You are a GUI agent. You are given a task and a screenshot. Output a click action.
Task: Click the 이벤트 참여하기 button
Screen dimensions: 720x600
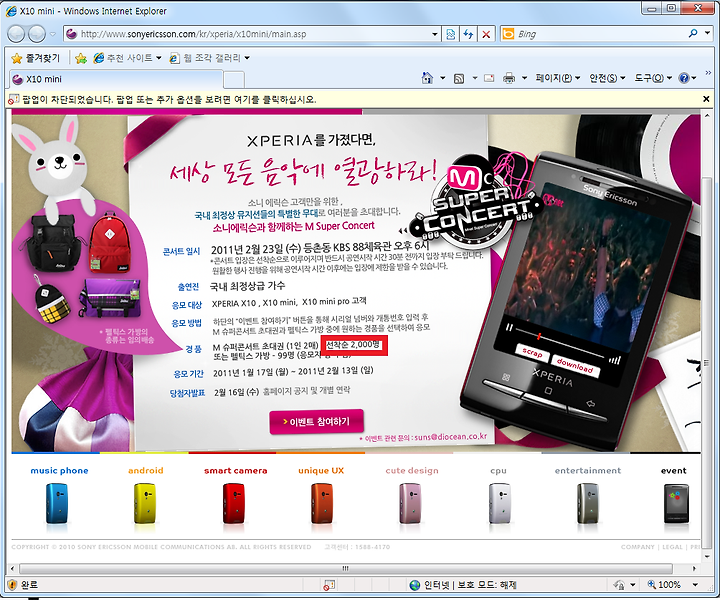(x=317, y=421)
